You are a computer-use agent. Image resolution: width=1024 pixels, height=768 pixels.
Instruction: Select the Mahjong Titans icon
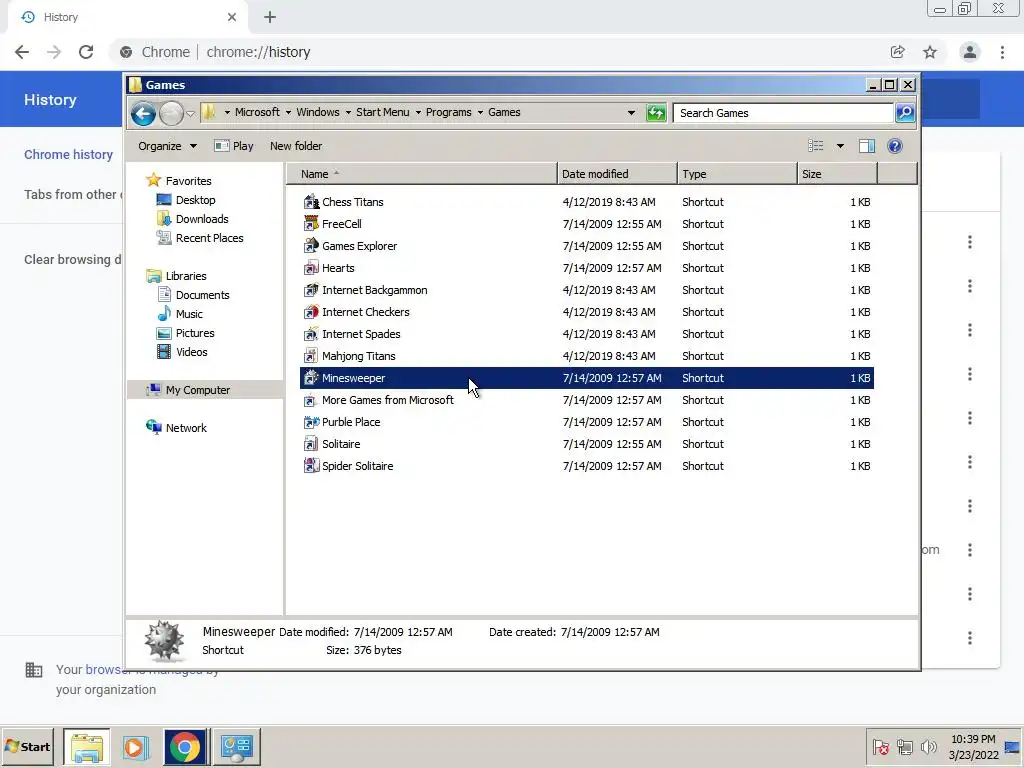tap(311, 356)
